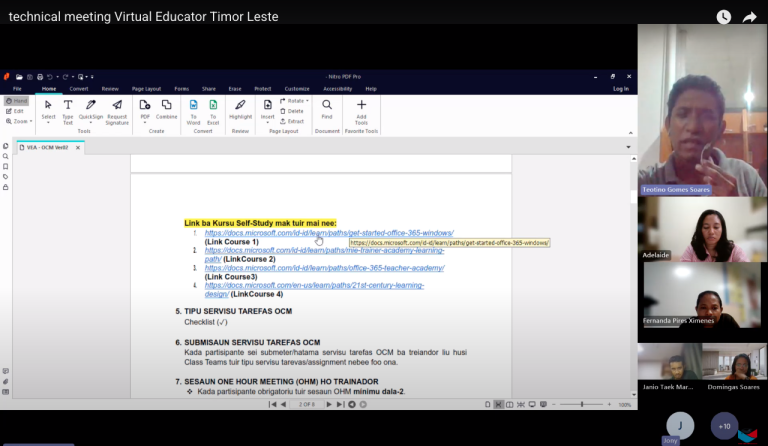This screenshot has width=768, height=446.
Task: Open the Pages panel in sidebar
Action: [x=5, y=146]
